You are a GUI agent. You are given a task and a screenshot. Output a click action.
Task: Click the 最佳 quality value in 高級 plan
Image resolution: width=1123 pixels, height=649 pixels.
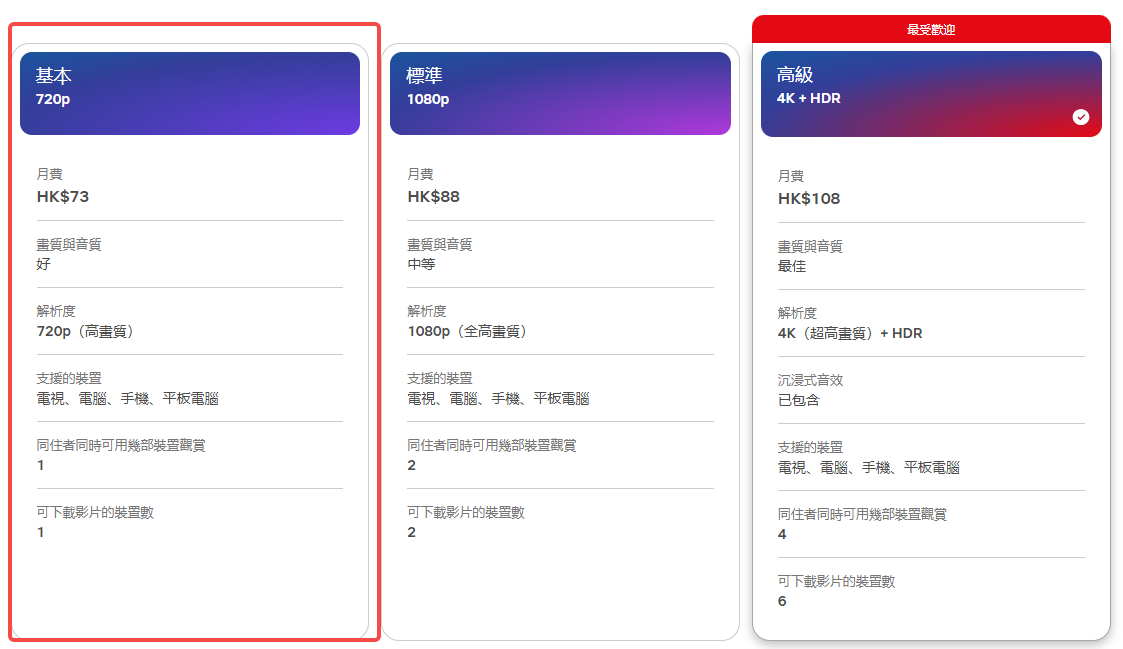pyautogui.click(x=792, y=266)
